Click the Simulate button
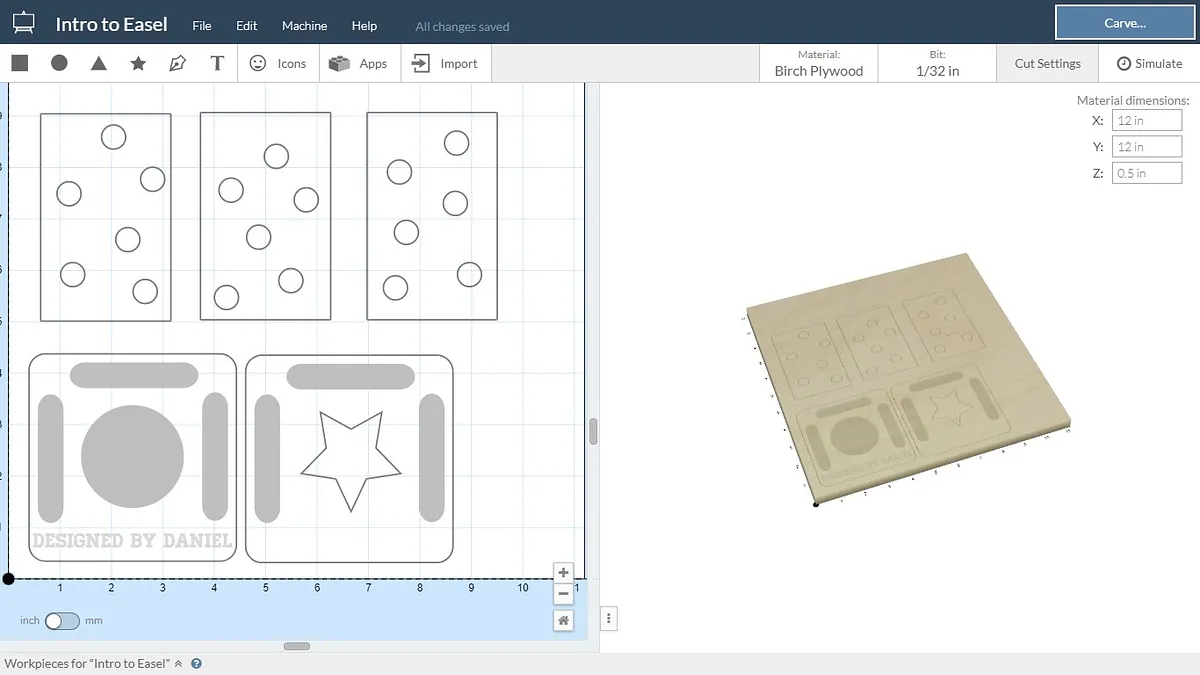 (x=1149, y=63)
